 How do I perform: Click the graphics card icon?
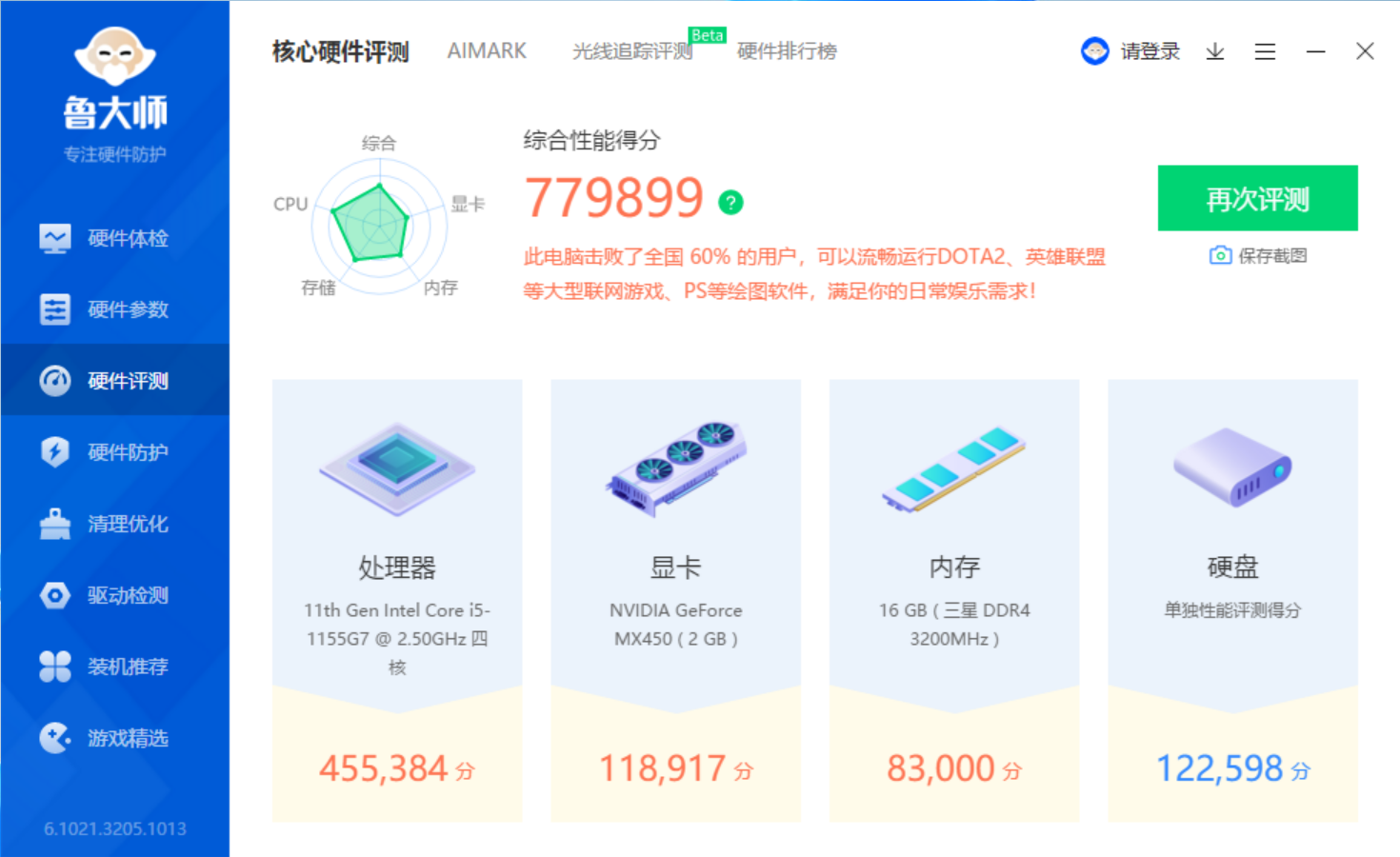pos(676,468)
